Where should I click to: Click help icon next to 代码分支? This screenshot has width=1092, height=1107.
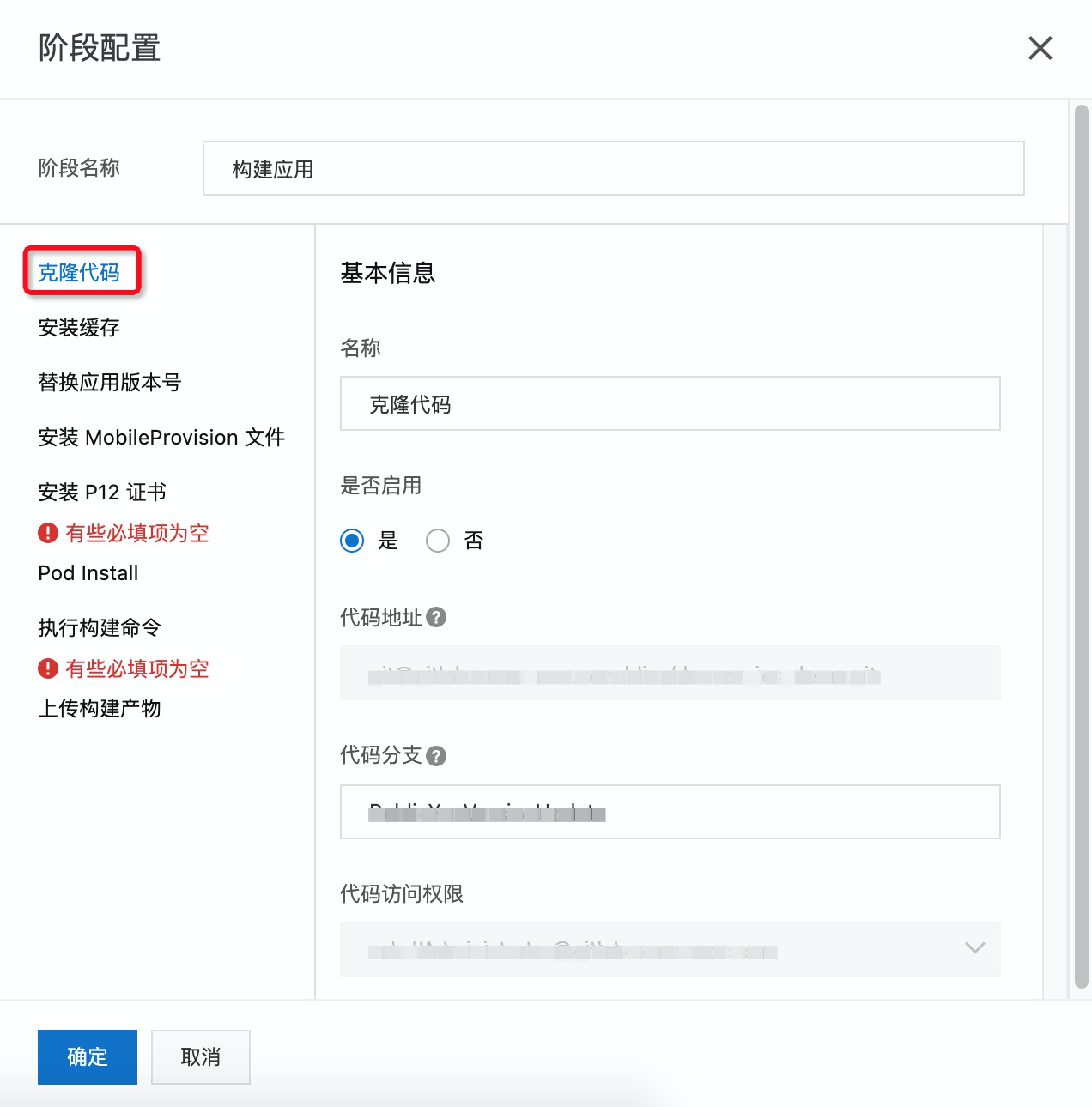coord(436,756)
